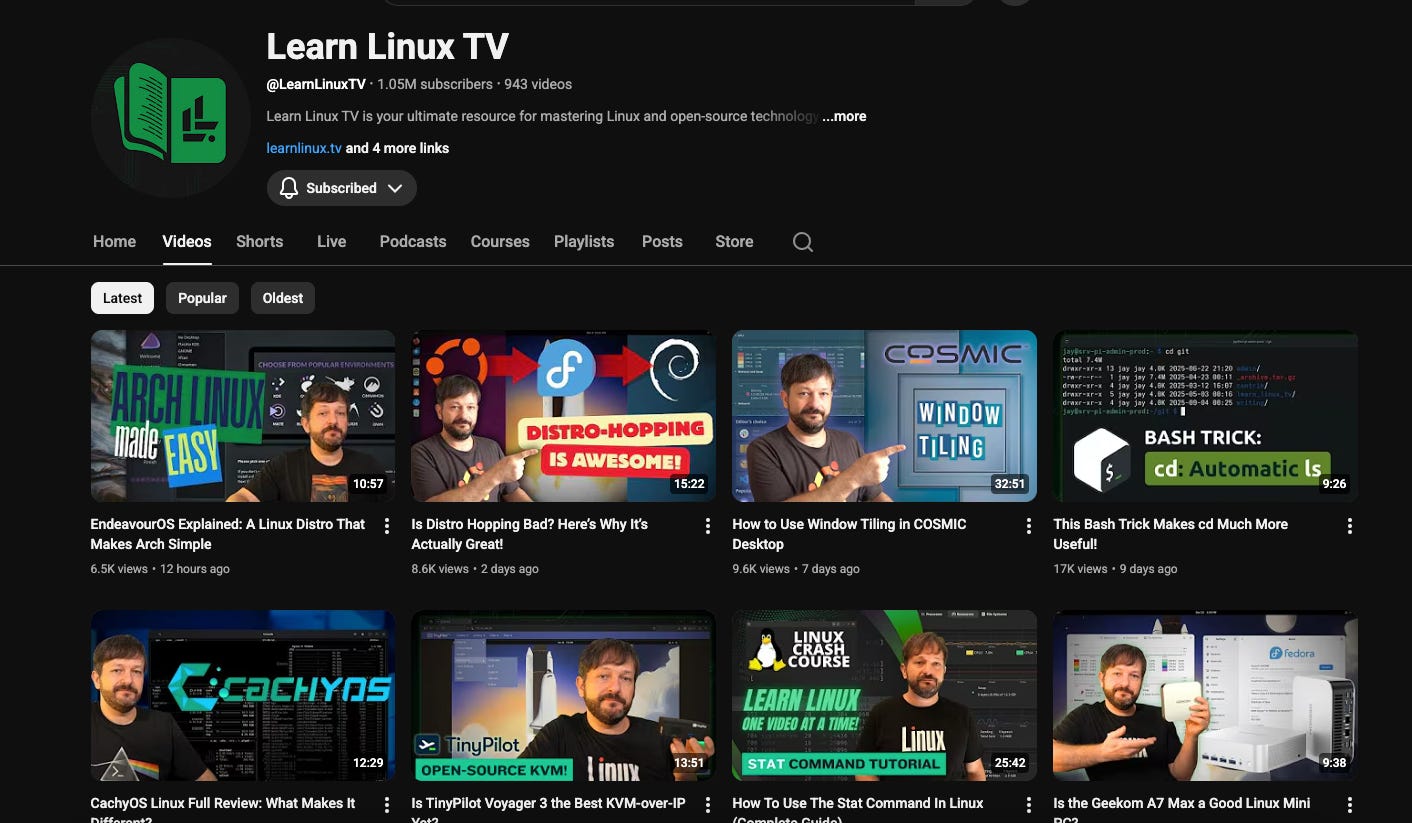Open options menu for This Bash Trick video

pos(1350,526)
